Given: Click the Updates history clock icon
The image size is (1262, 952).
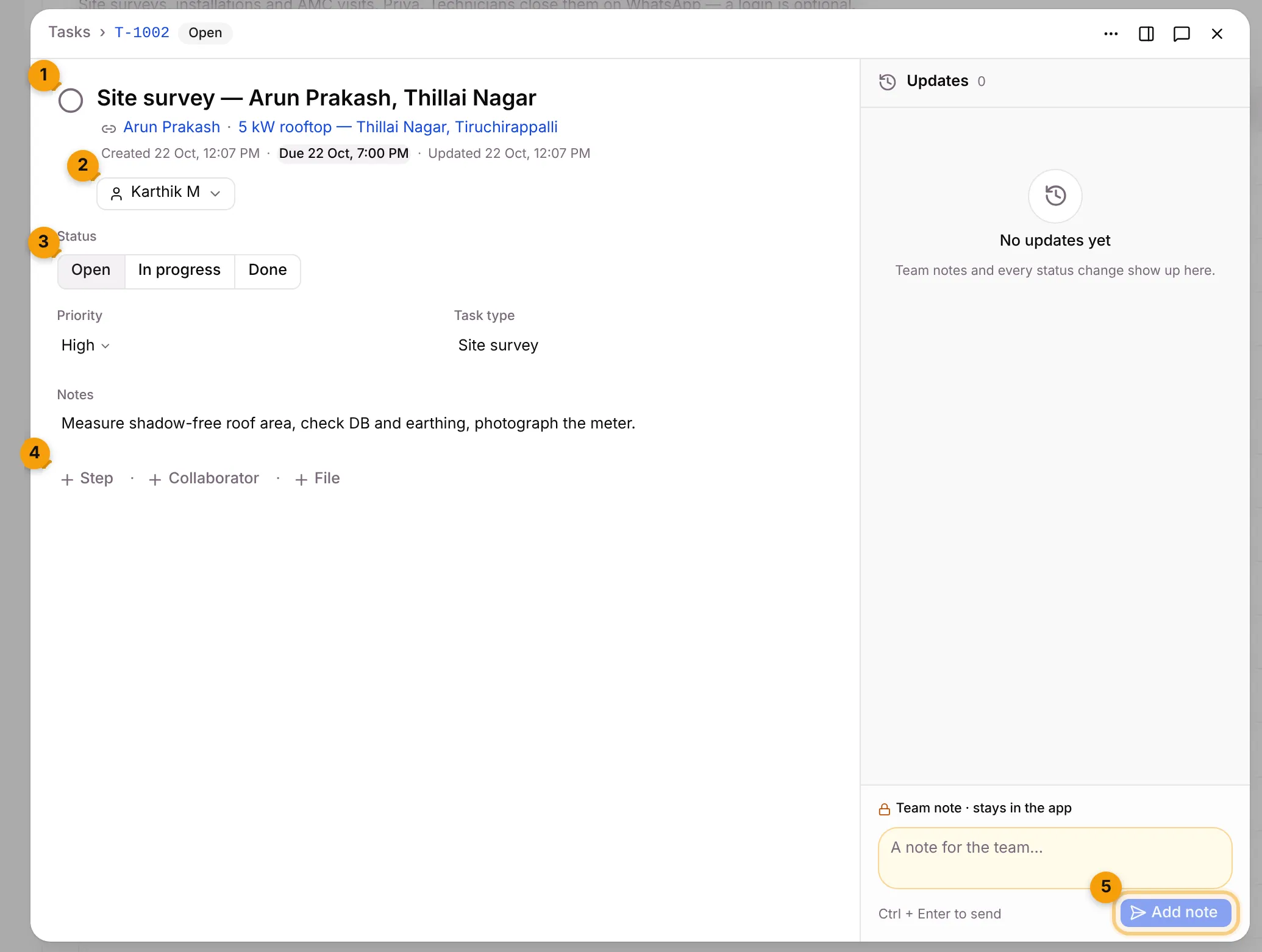Looking at the screenshot, I should 888,82.
